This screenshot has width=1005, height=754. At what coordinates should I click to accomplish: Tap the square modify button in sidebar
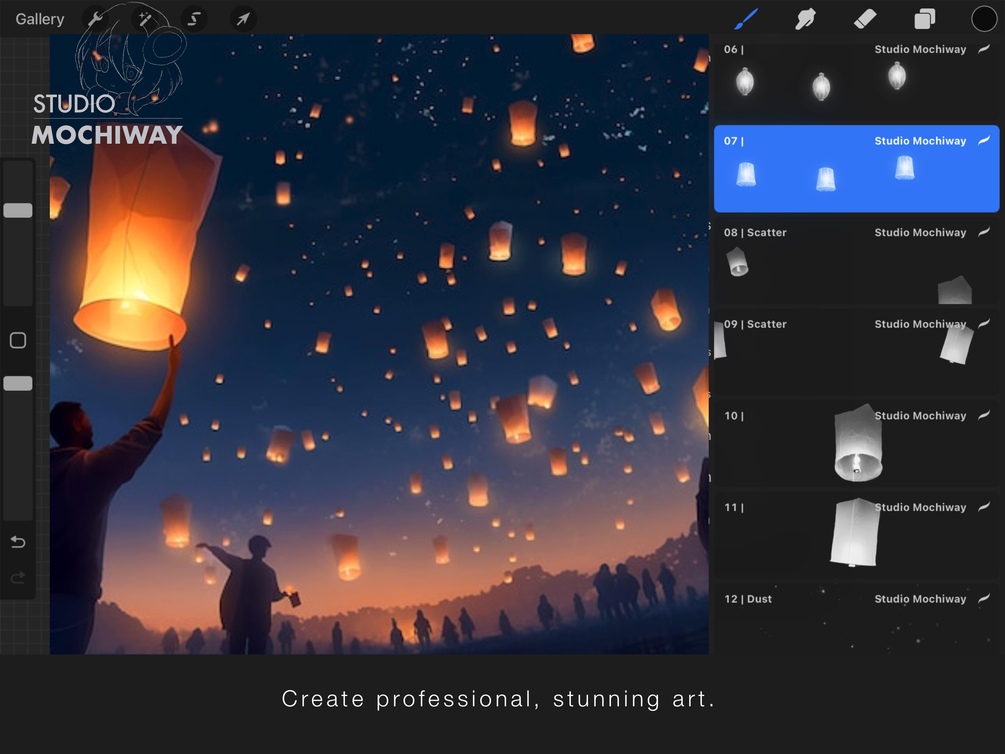pyautogui.click(x=18, y=340)
